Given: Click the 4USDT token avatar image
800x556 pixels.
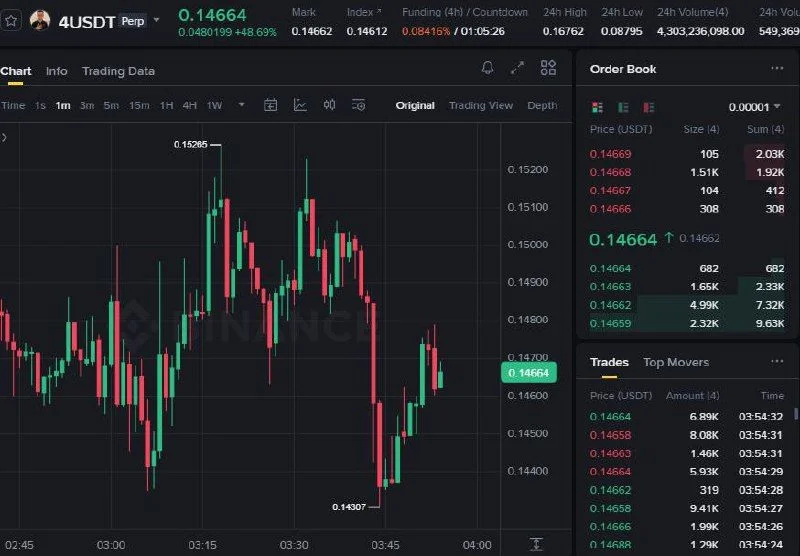Looking at the screenshot, I should pos(40,21).
